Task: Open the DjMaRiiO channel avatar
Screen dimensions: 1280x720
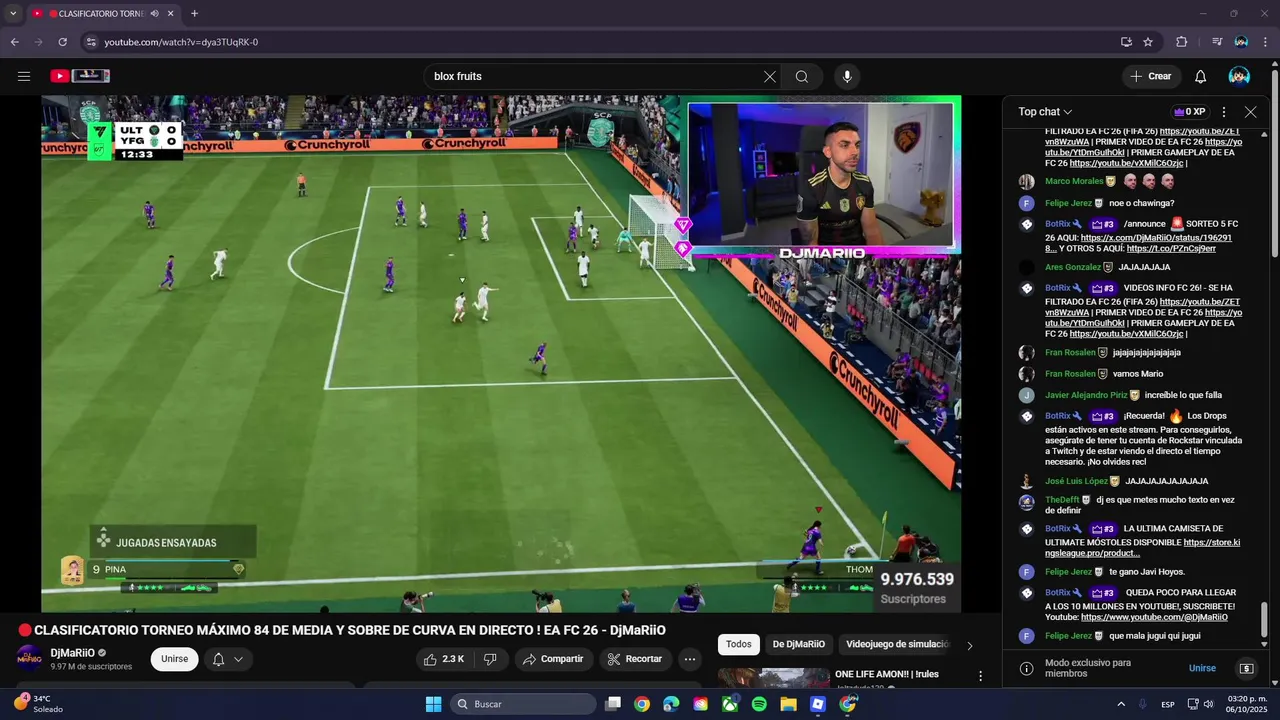Action: click(29, 659)
